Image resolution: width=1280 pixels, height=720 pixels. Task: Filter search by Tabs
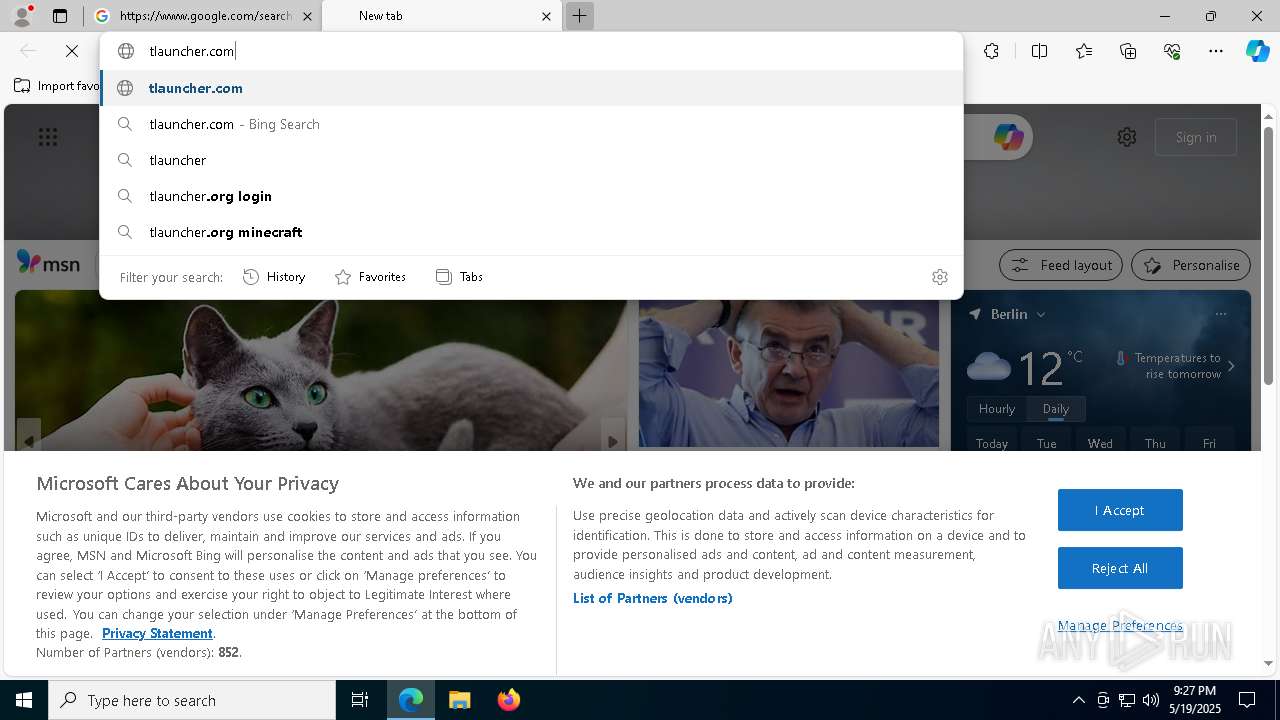click(459, 277)
